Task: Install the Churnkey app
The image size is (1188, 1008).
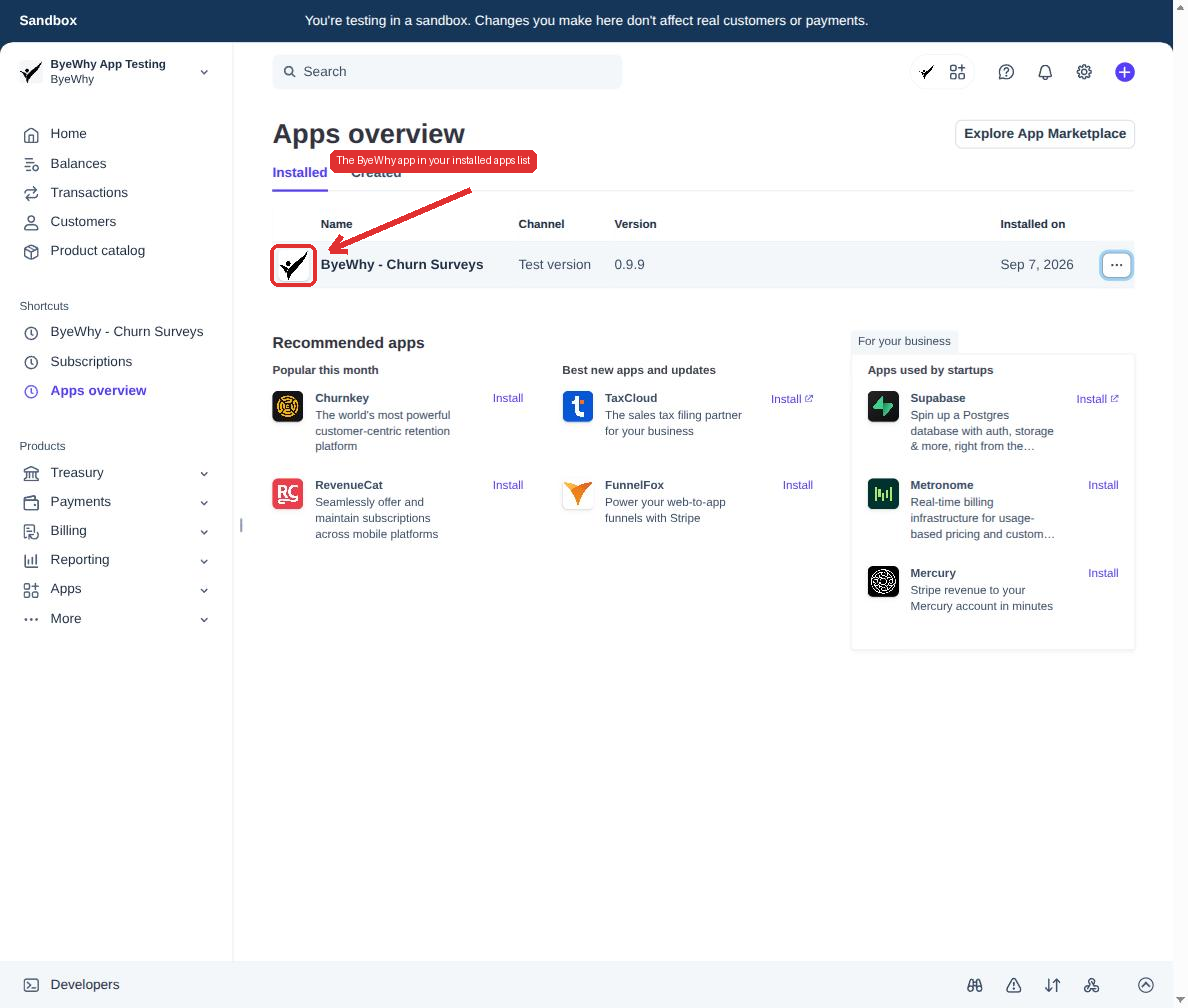Action: (x=508, y=399)
